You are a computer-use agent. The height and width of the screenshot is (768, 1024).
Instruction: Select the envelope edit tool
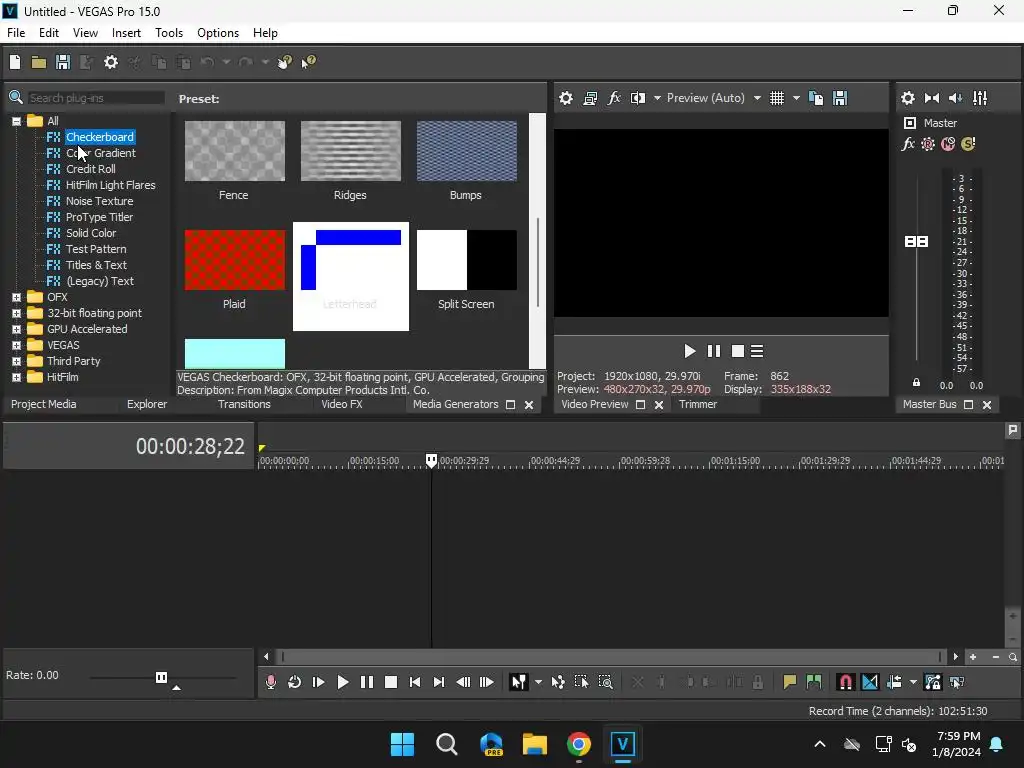click(558, 682)
